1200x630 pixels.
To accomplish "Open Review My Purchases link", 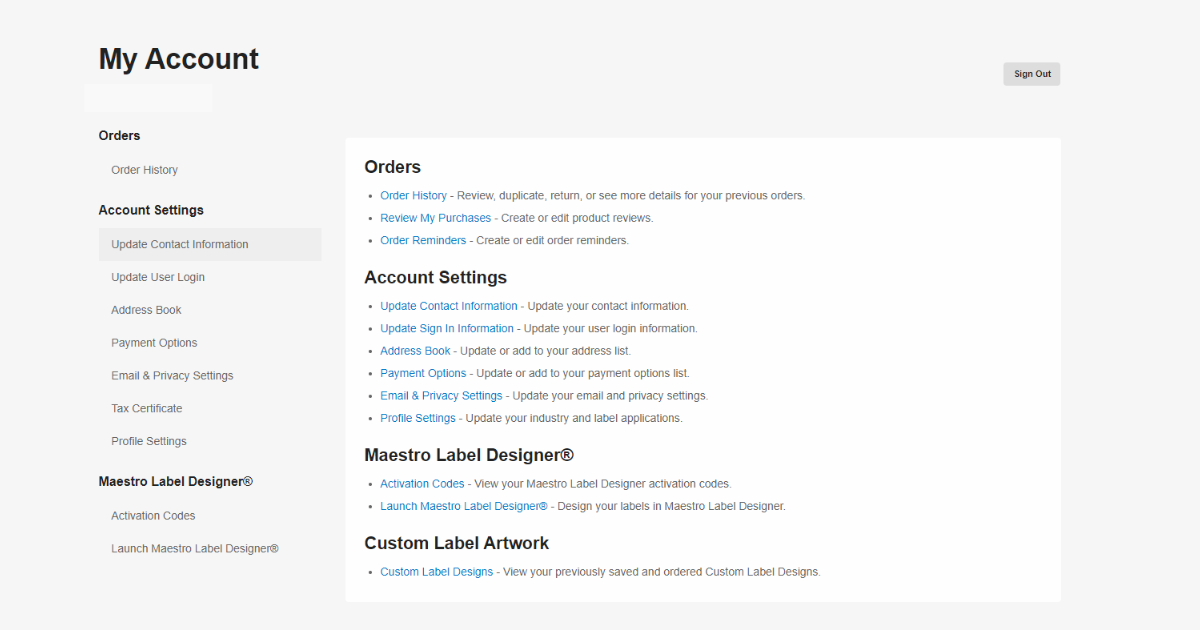I will [x=435, y=217].
